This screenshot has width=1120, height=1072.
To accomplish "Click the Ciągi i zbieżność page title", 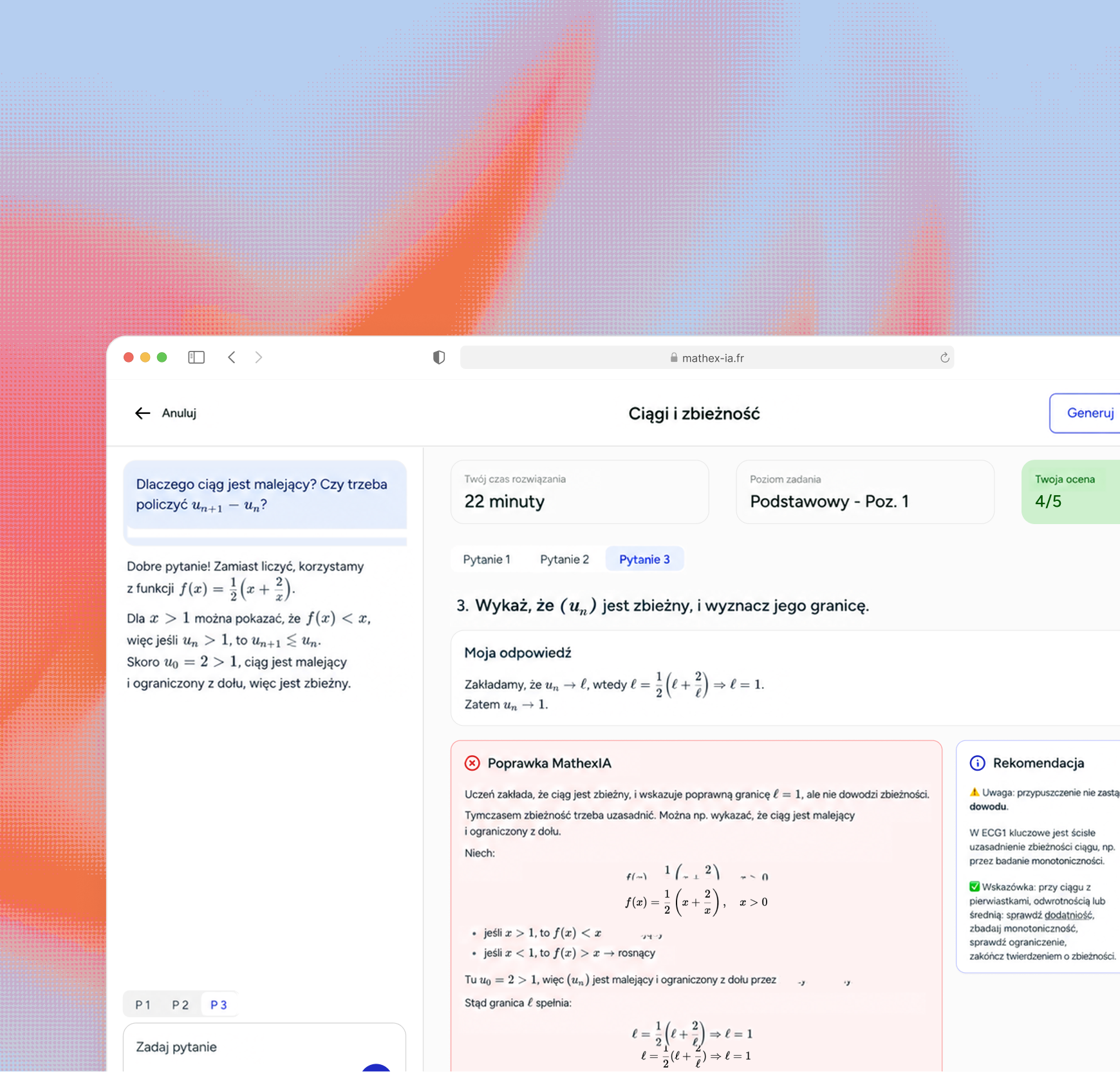I will click(694, 414).
